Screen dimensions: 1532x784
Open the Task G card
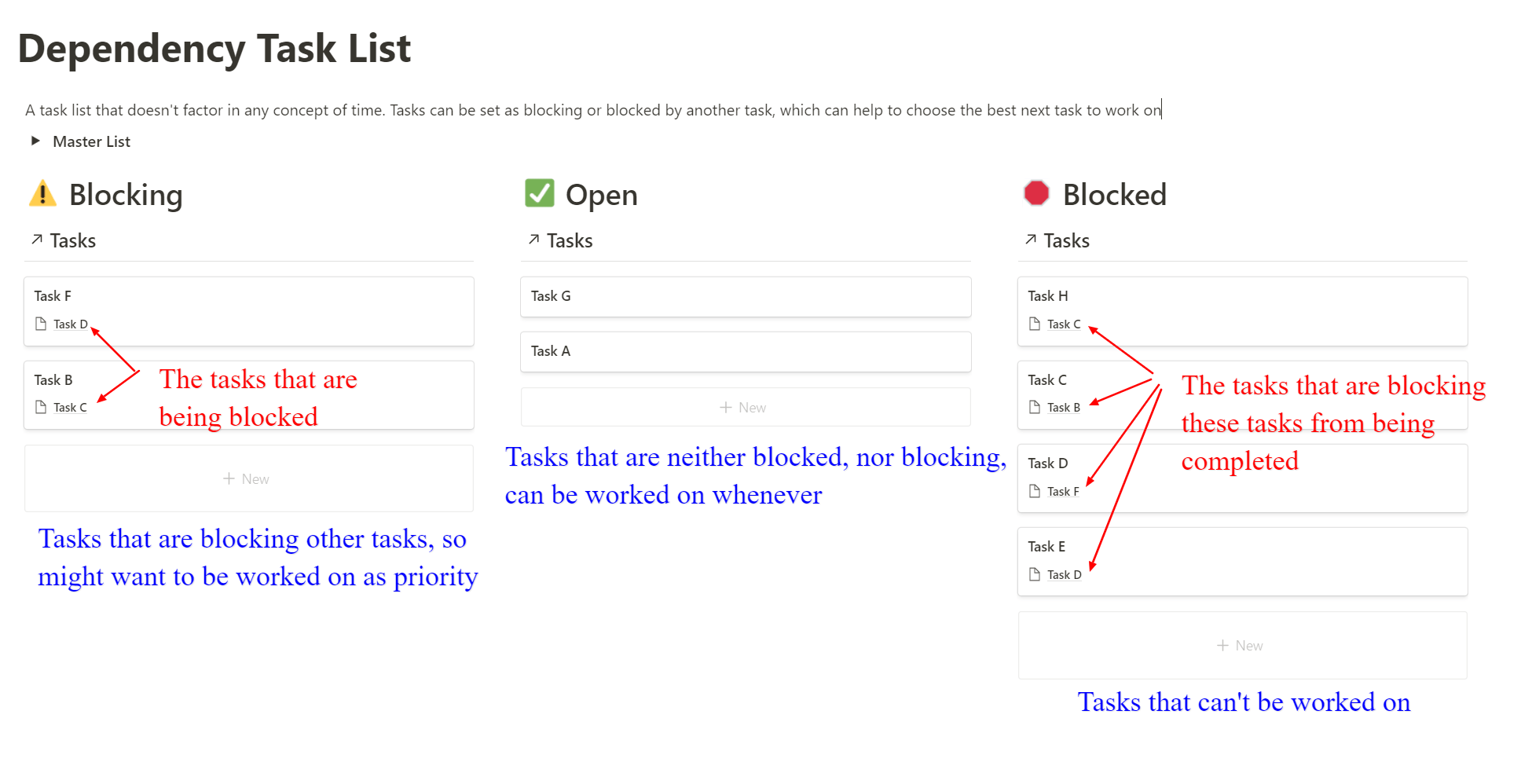(x=746, y=297)
